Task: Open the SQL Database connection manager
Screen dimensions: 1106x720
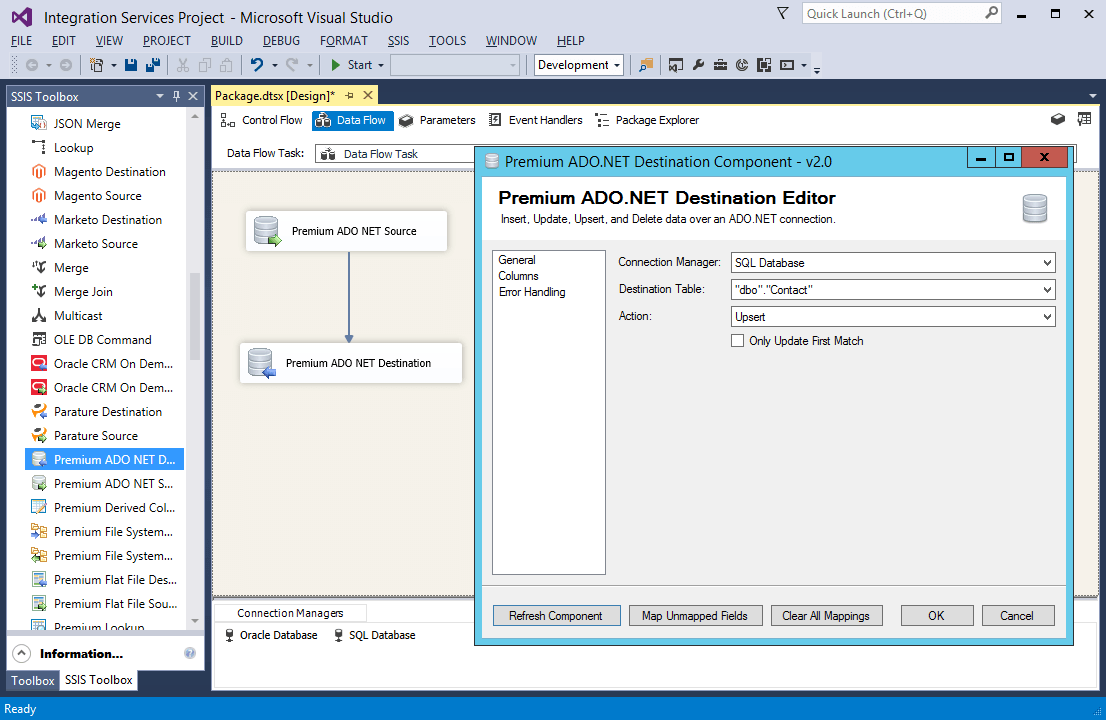Action: (x=375, y=635)
